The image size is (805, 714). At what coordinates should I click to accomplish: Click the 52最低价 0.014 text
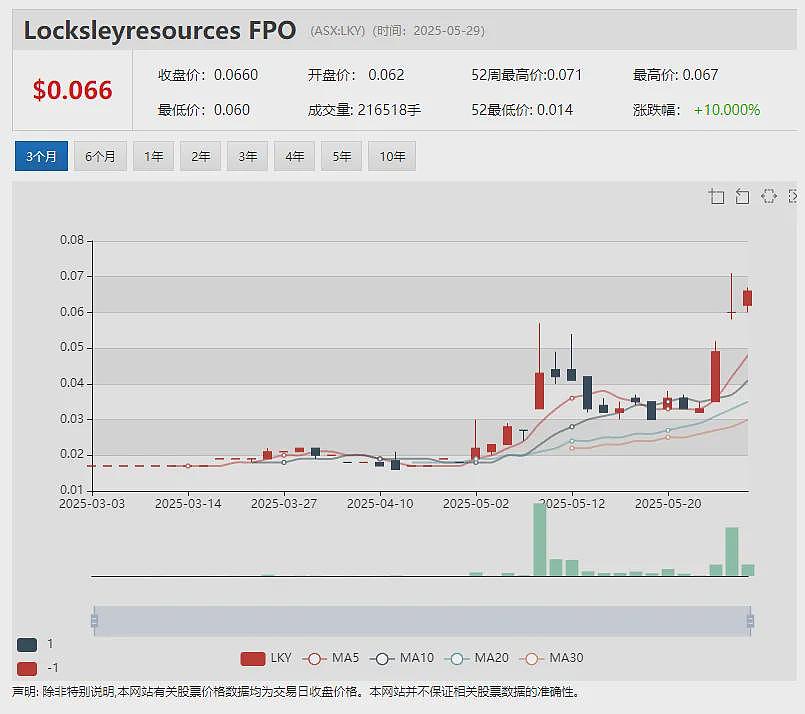point(522,110)
